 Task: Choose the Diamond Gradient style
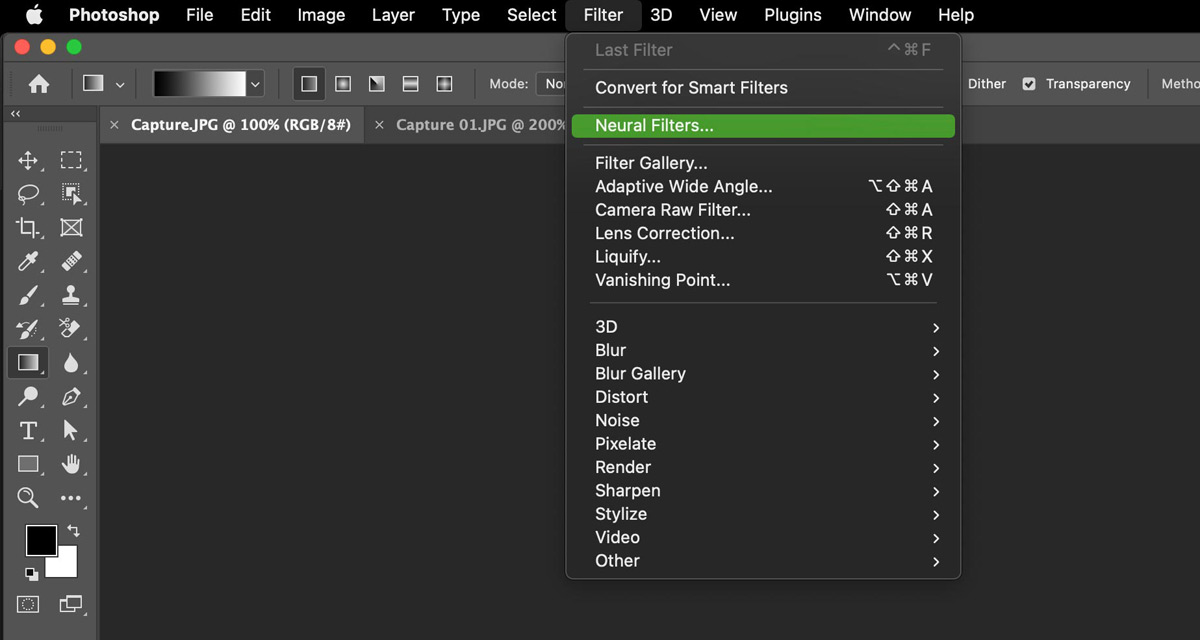tap(444, 84)
